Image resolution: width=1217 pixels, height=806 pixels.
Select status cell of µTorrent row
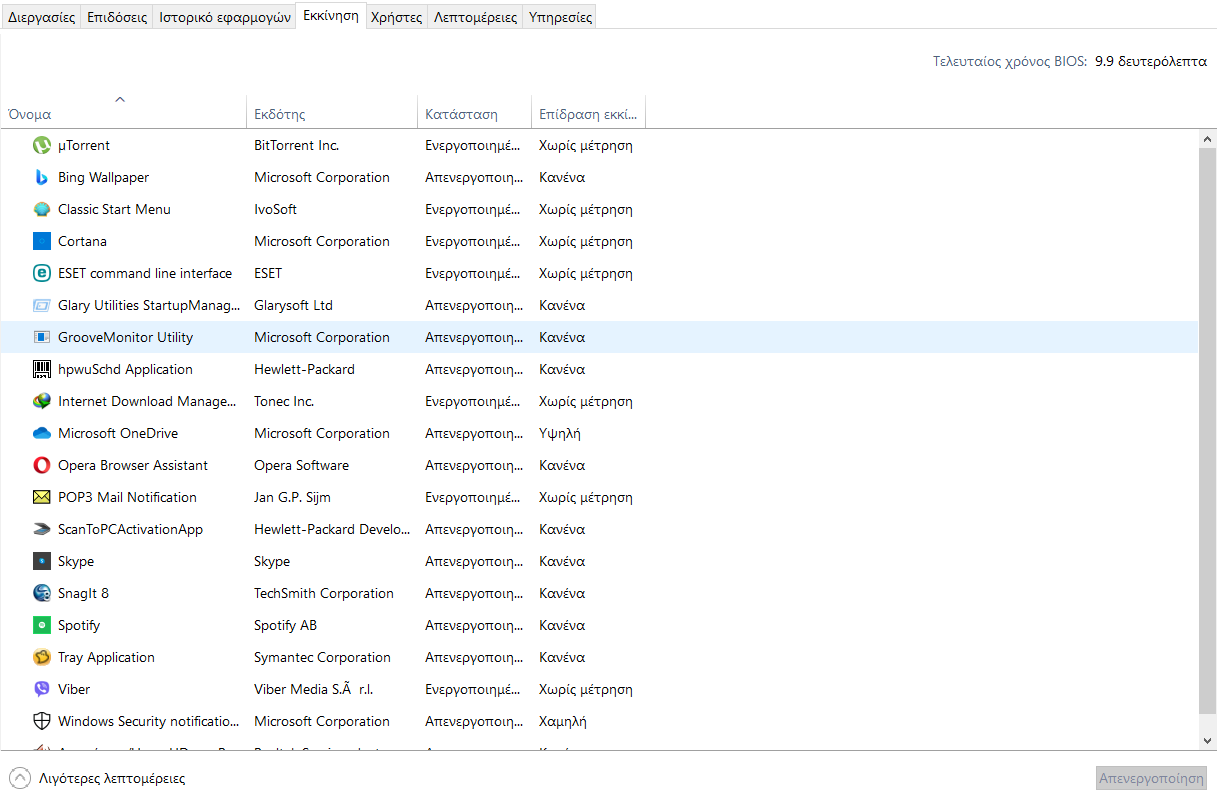click(473, 145)
